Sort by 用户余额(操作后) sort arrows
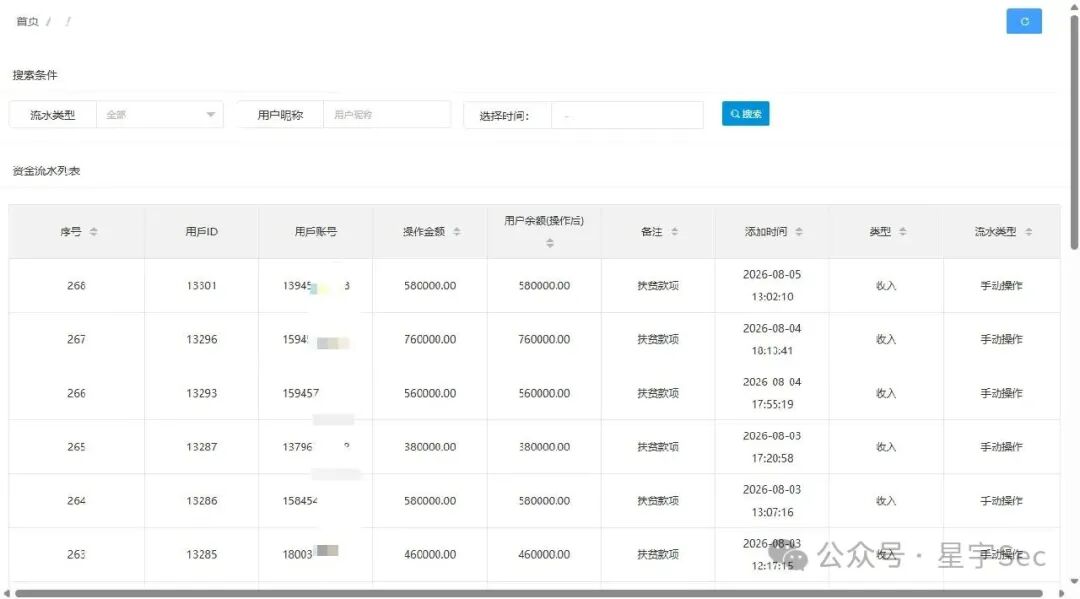 (x=550, y=243)
